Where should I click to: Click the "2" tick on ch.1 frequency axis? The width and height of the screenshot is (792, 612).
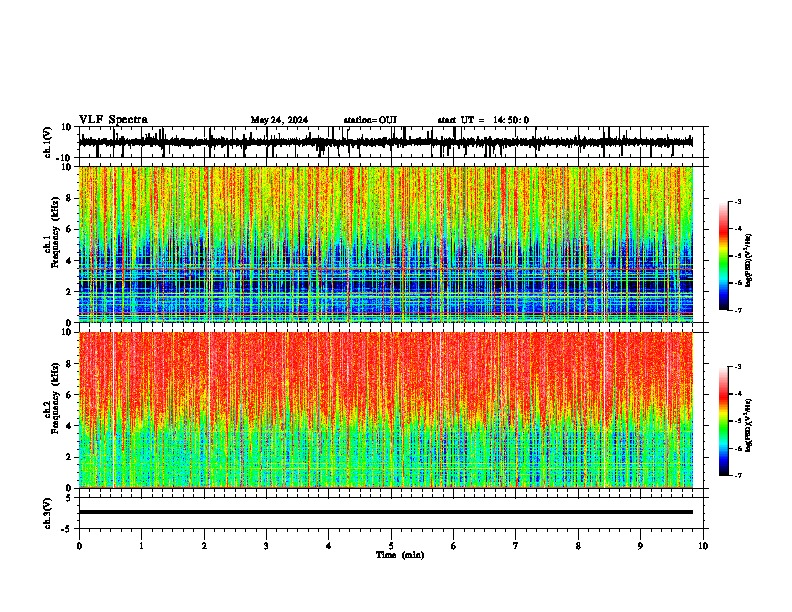(70, 292)
